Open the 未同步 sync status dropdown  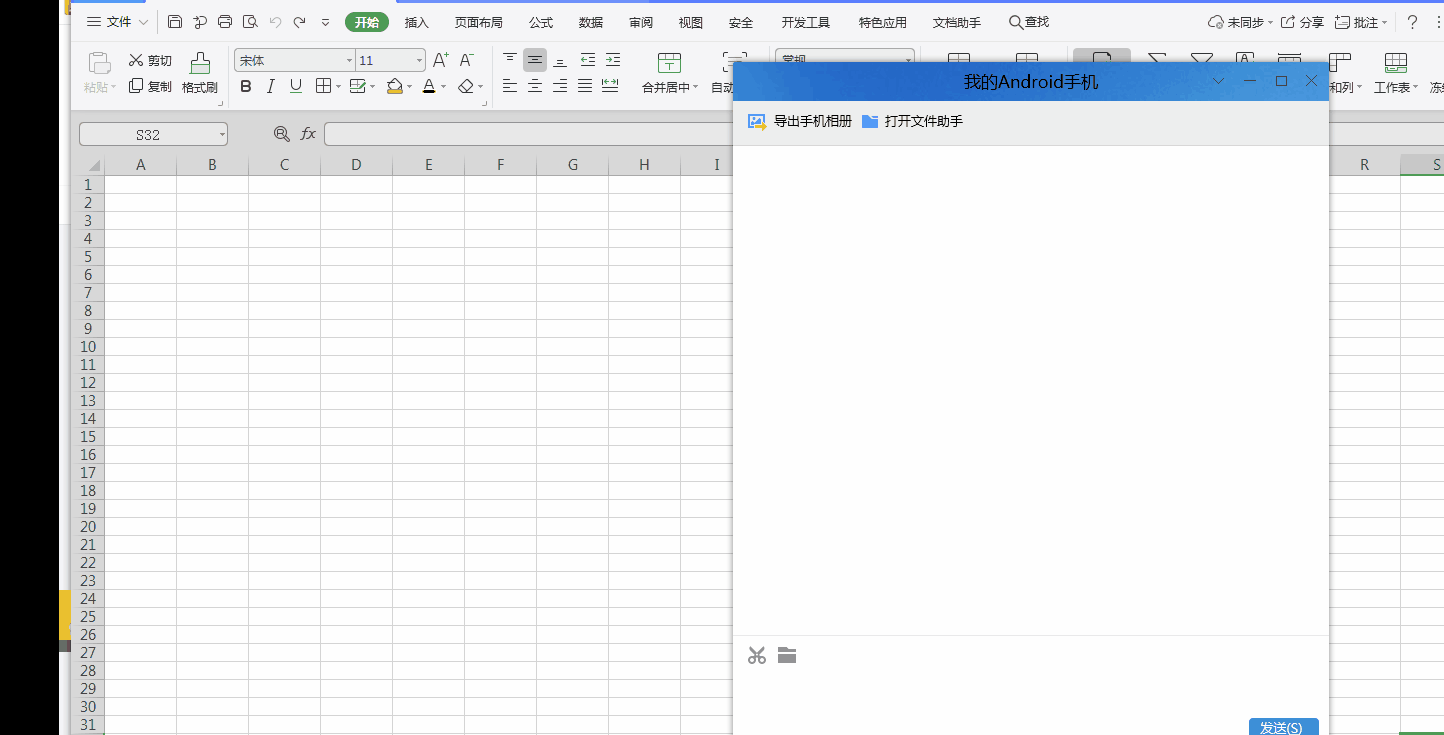[1270, 22]
